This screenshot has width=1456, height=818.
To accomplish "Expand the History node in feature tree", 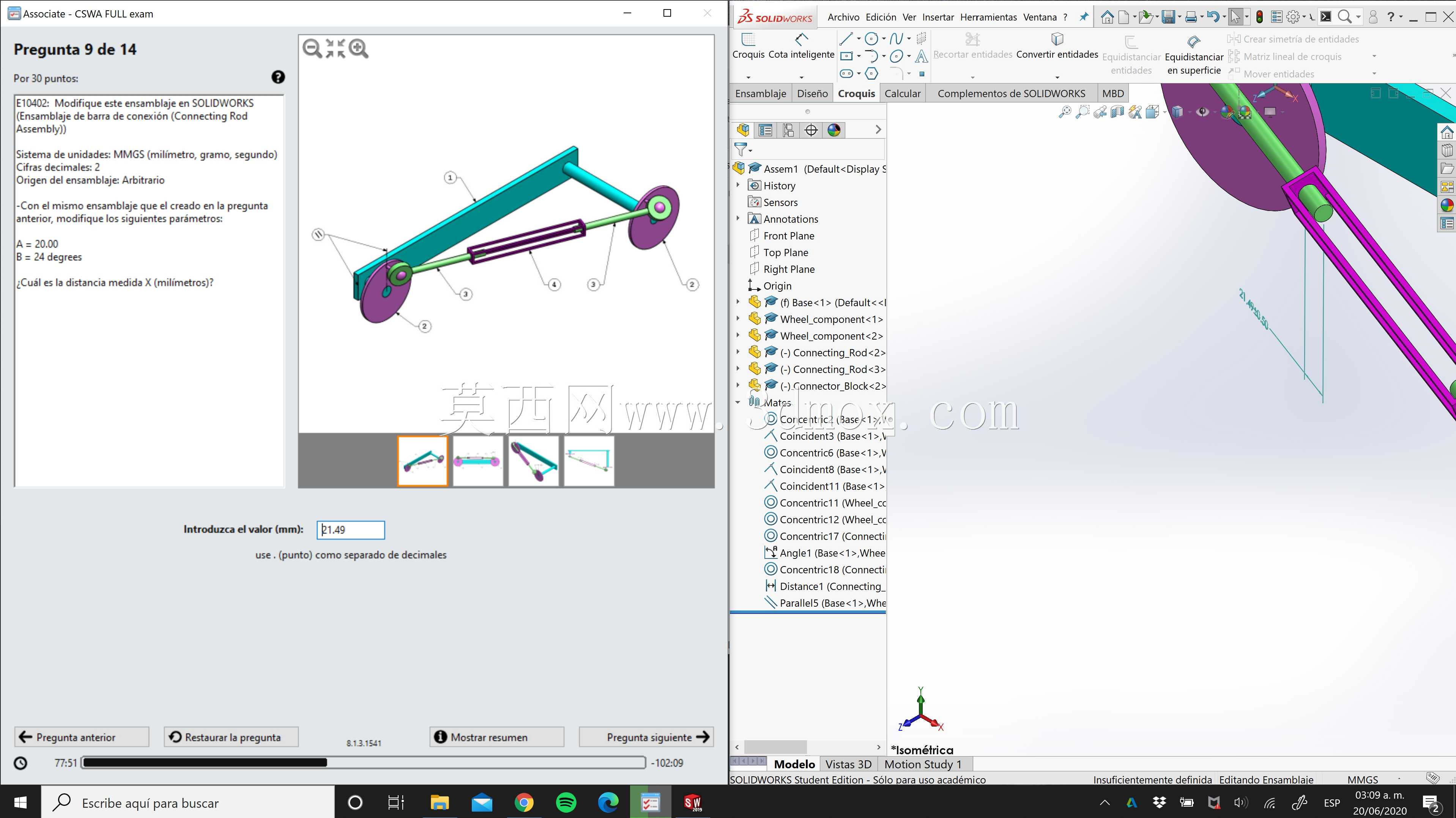I will click(737, 185).
